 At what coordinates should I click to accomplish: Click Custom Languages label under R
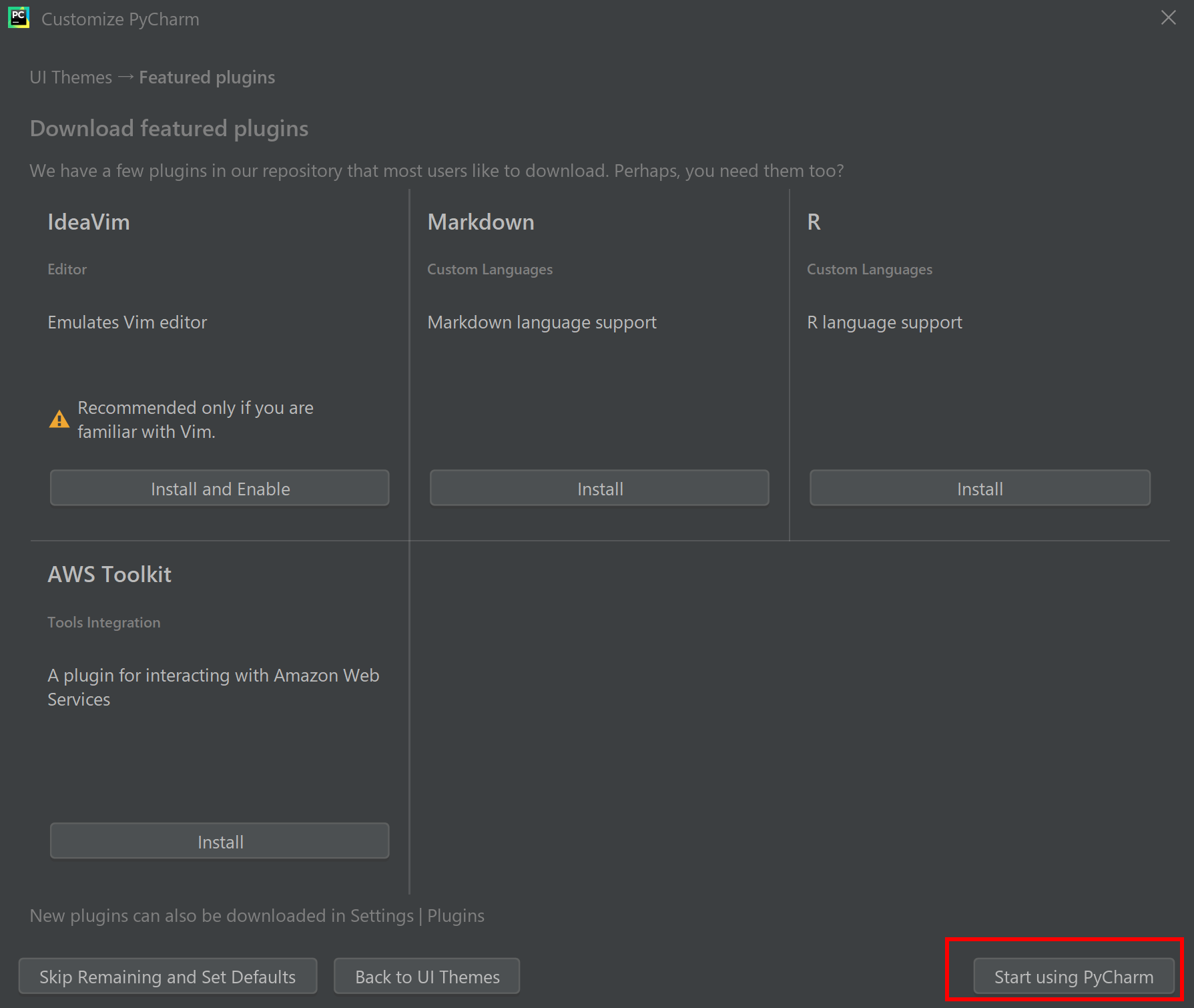point(870,269)
